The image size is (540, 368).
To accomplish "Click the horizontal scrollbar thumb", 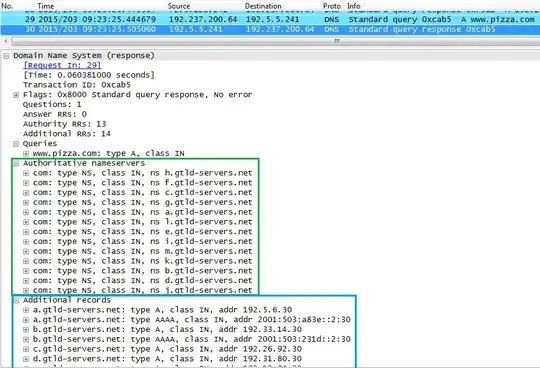I will pyautogui.click(x=337, y=41).
